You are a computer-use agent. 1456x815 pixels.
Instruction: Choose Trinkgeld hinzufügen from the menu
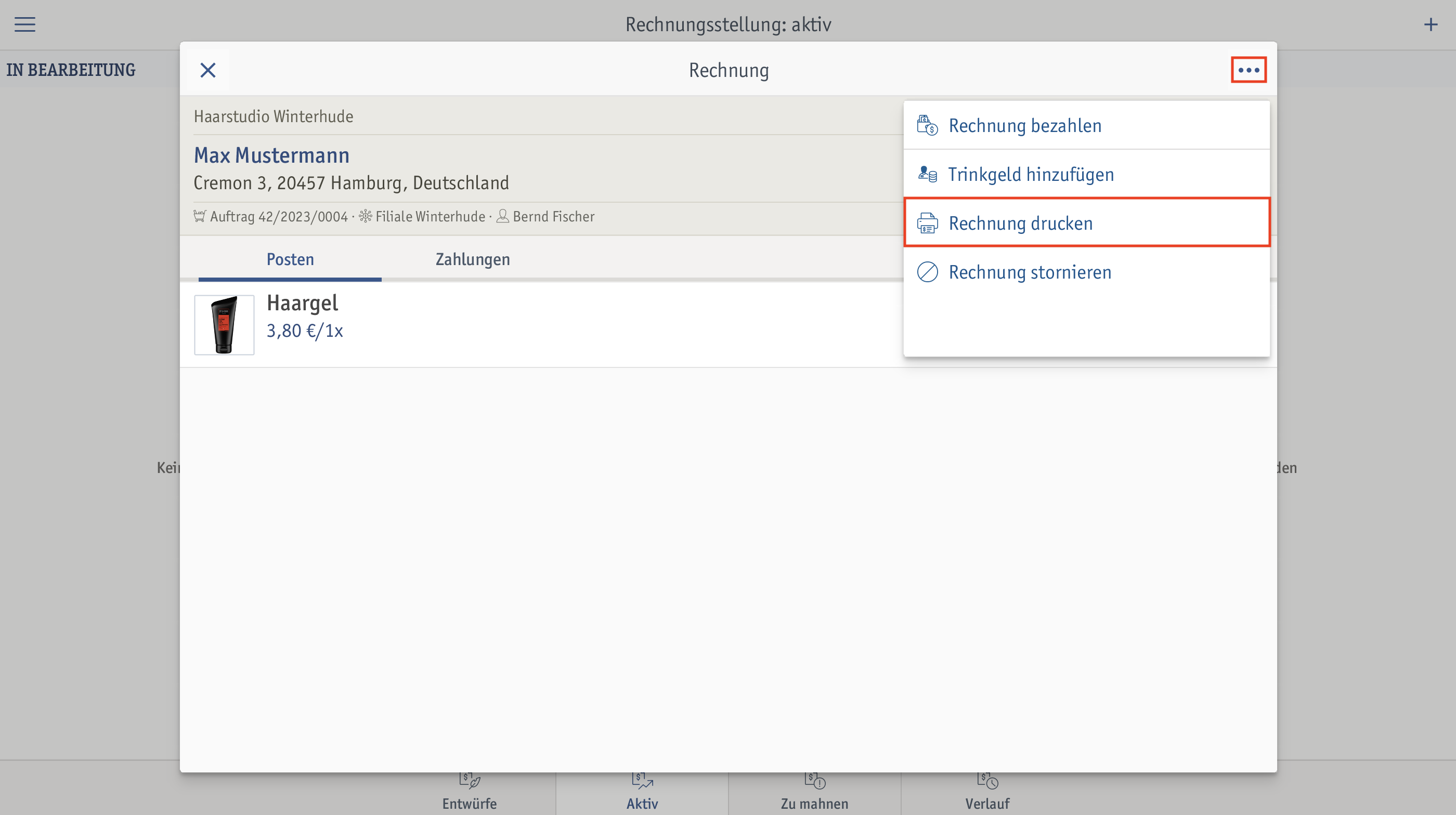pyautogui.click(x=1086, y=174)
